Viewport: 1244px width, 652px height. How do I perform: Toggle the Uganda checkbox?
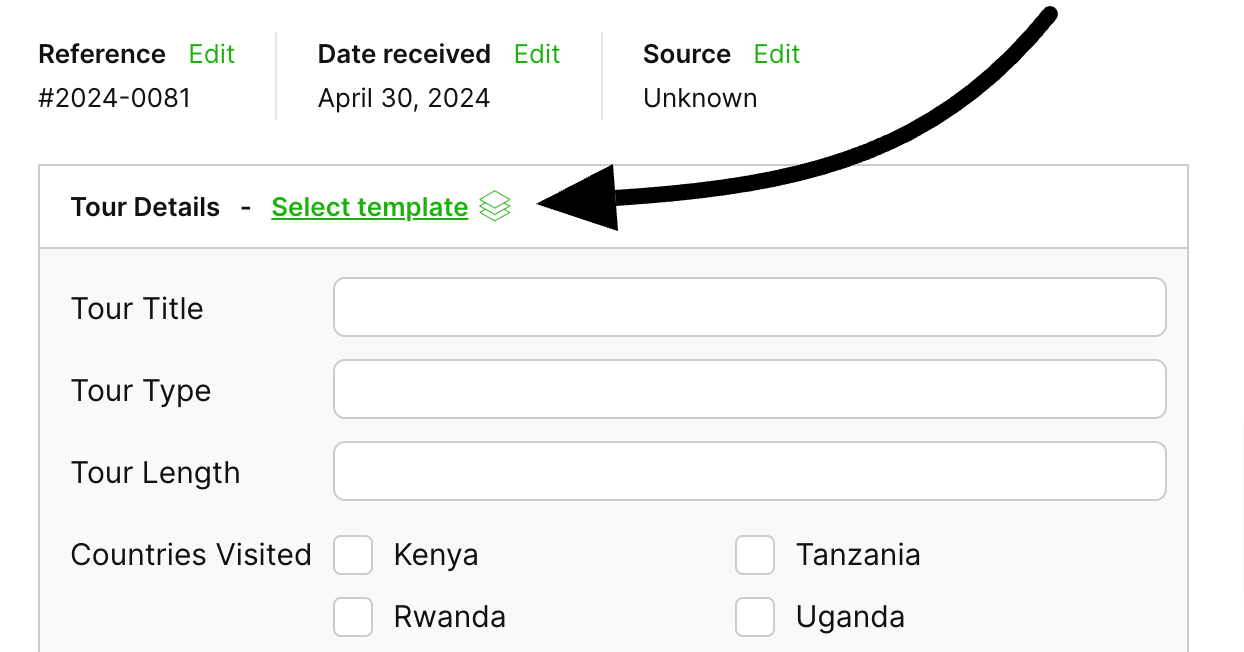(755, 617)
